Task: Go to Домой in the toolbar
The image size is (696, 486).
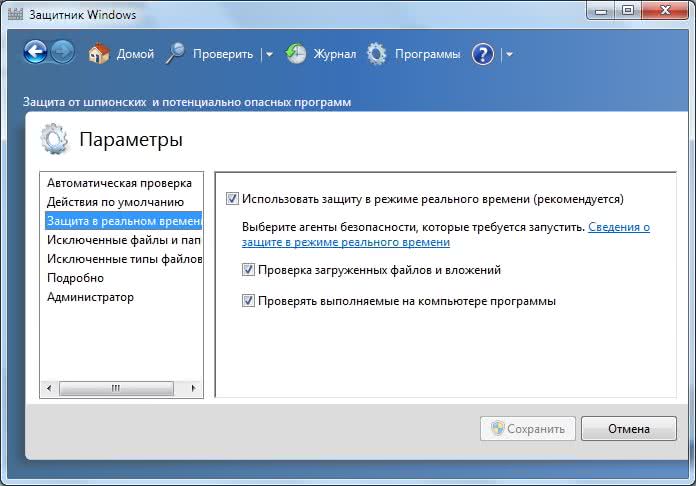Action: pyautogui.click(x=135, y=54)
